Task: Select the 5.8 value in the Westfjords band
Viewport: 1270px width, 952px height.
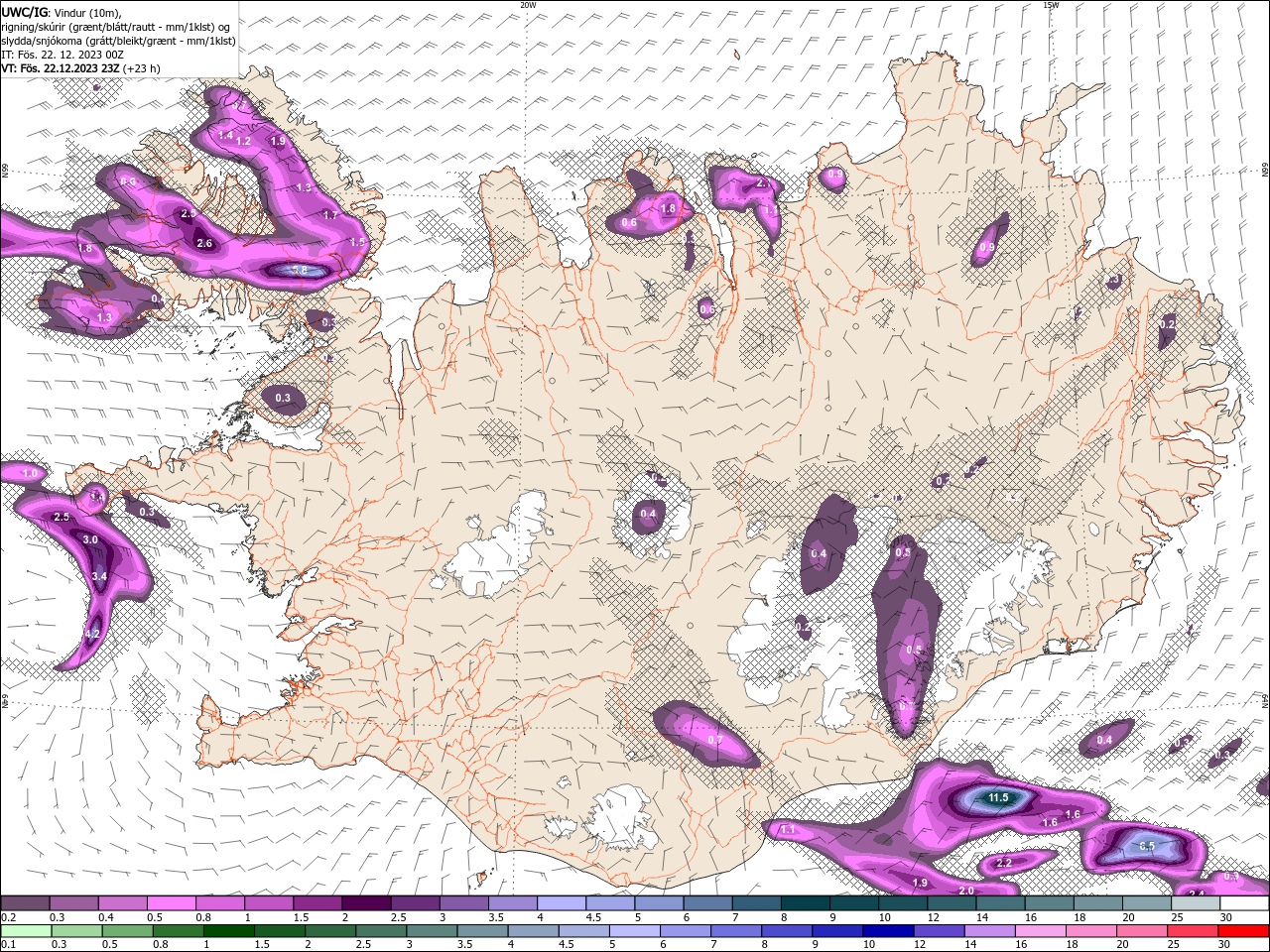Action: pos(300,269)
